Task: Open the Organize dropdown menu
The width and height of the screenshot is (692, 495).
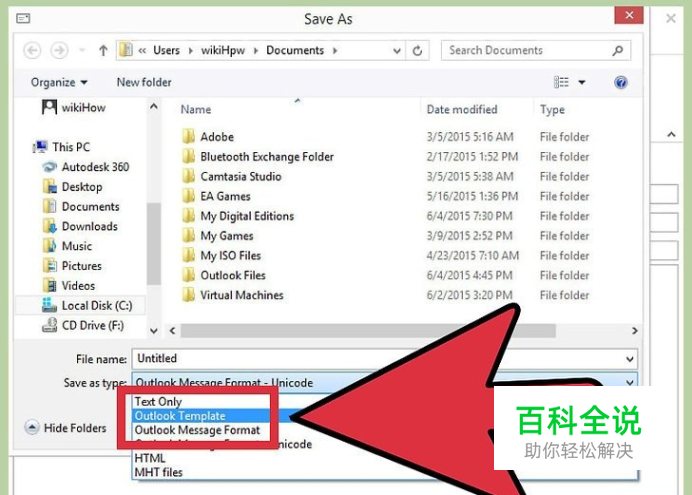Action: point(59,82)
